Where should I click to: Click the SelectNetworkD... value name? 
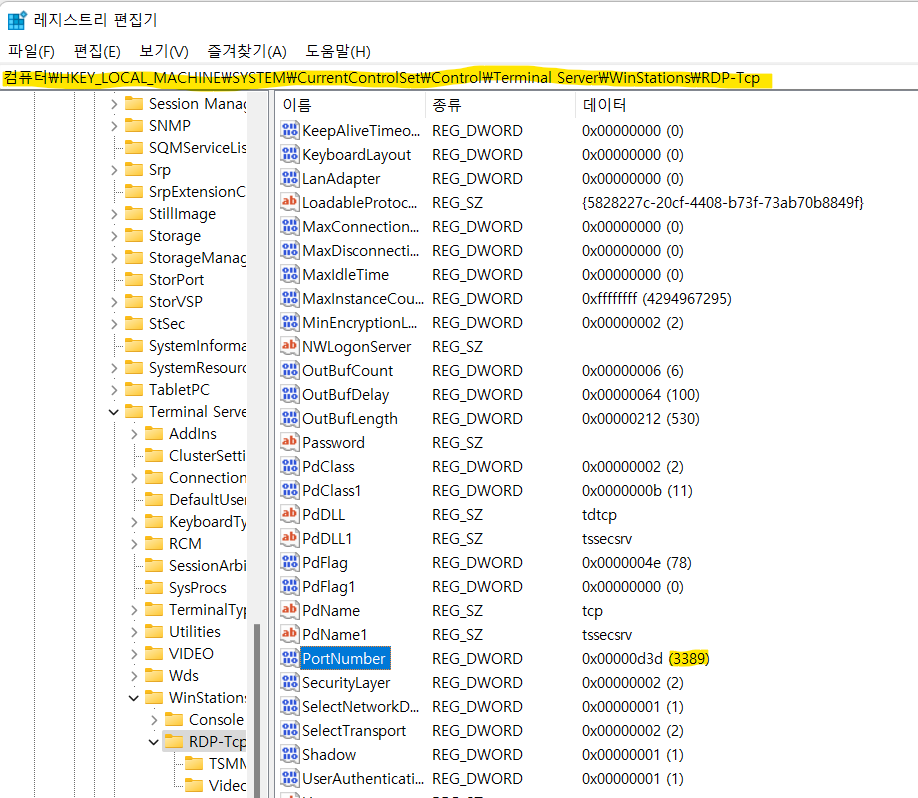click(360, 707)
